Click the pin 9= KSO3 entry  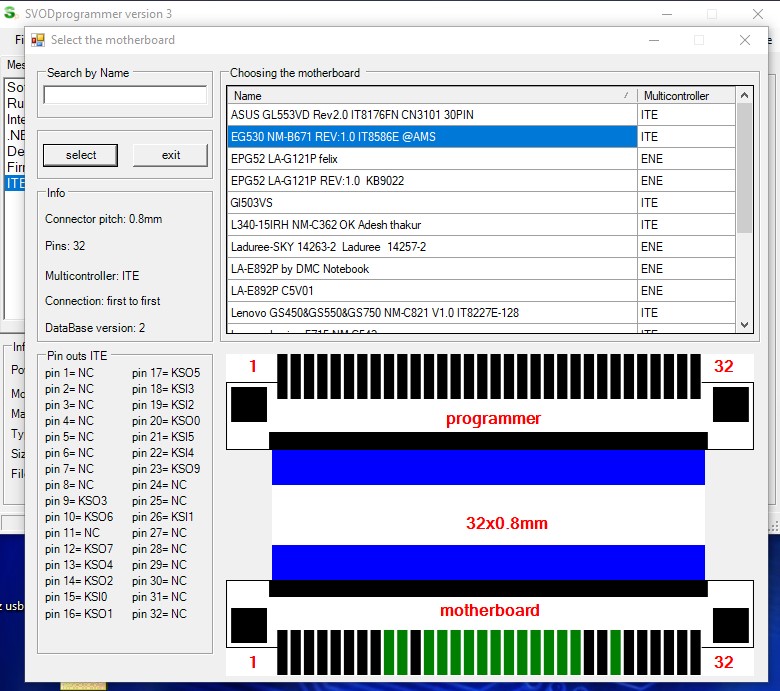point(76,501)
